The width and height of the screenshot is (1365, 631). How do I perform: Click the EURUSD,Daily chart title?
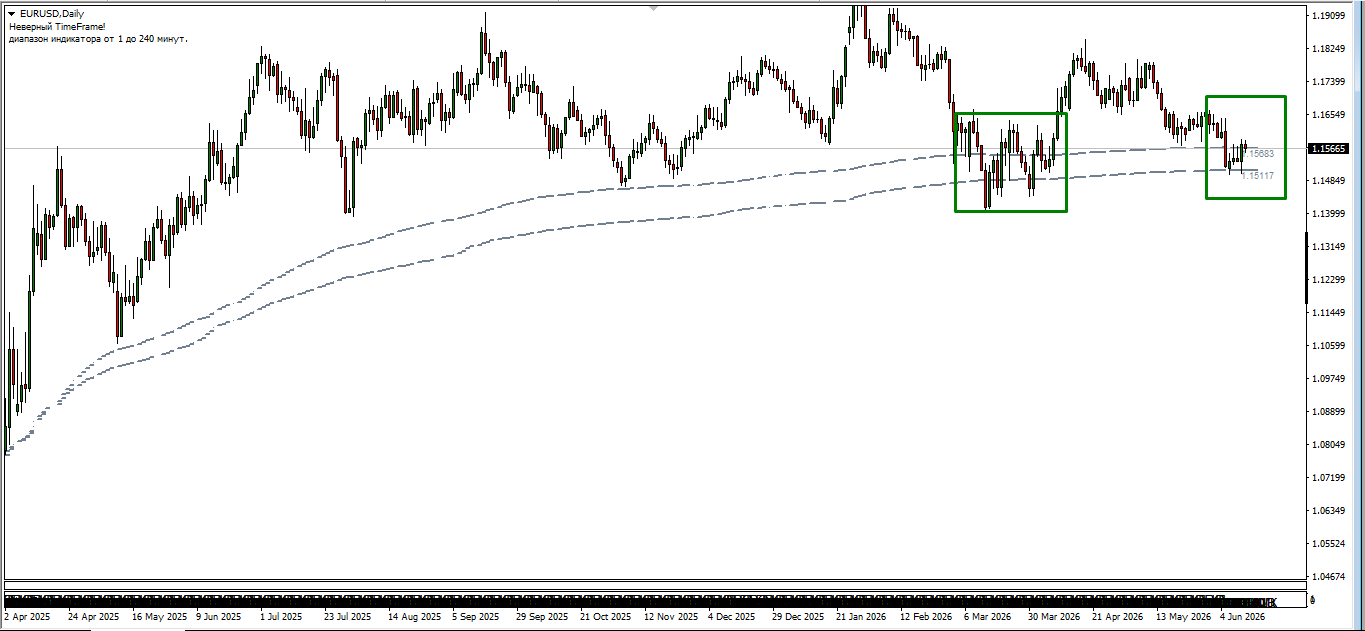(x=52, y=13)
